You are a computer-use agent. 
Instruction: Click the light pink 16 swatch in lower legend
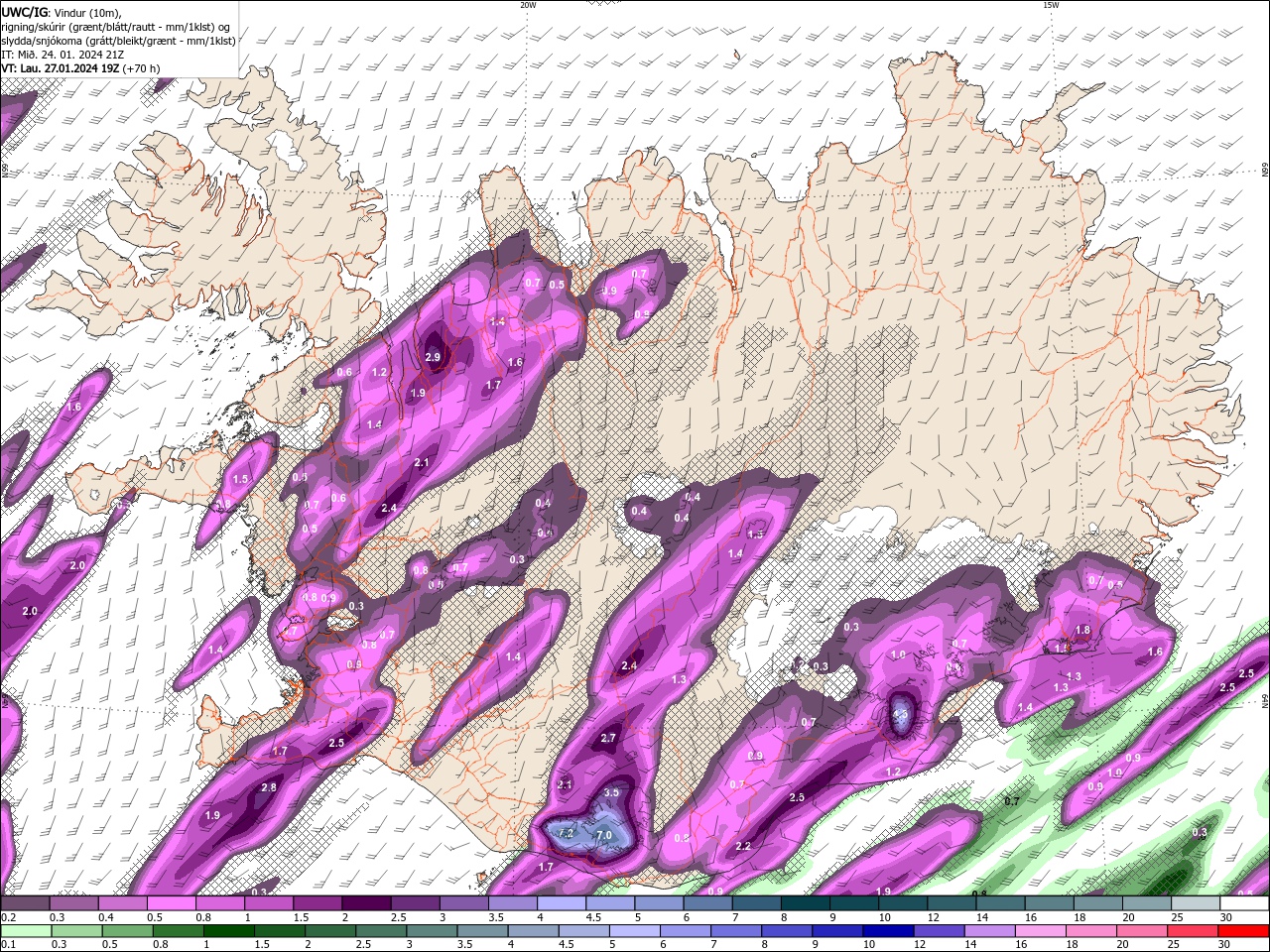point(1040,930)
